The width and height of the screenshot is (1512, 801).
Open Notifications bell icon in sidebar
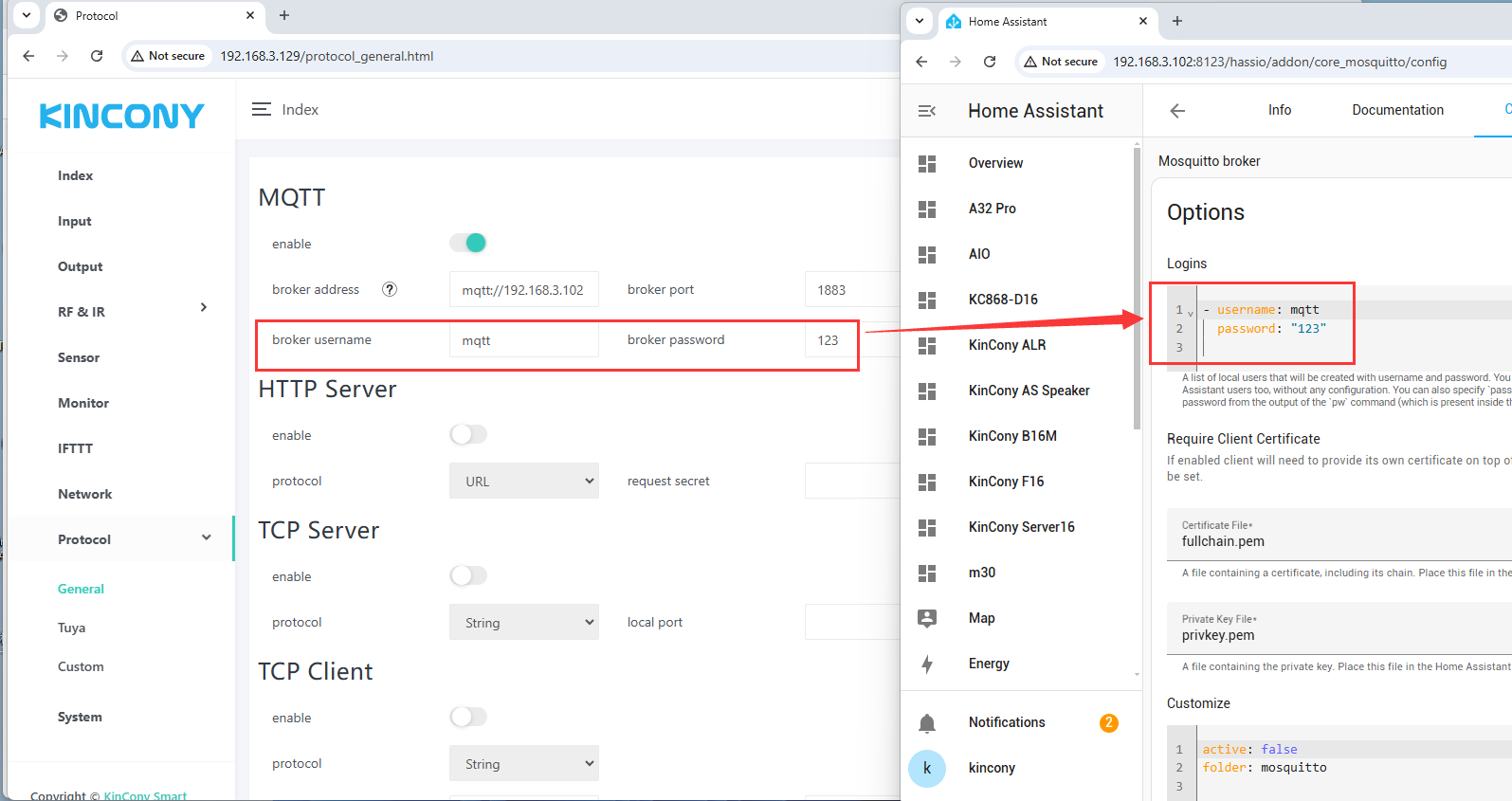(927, 723)
